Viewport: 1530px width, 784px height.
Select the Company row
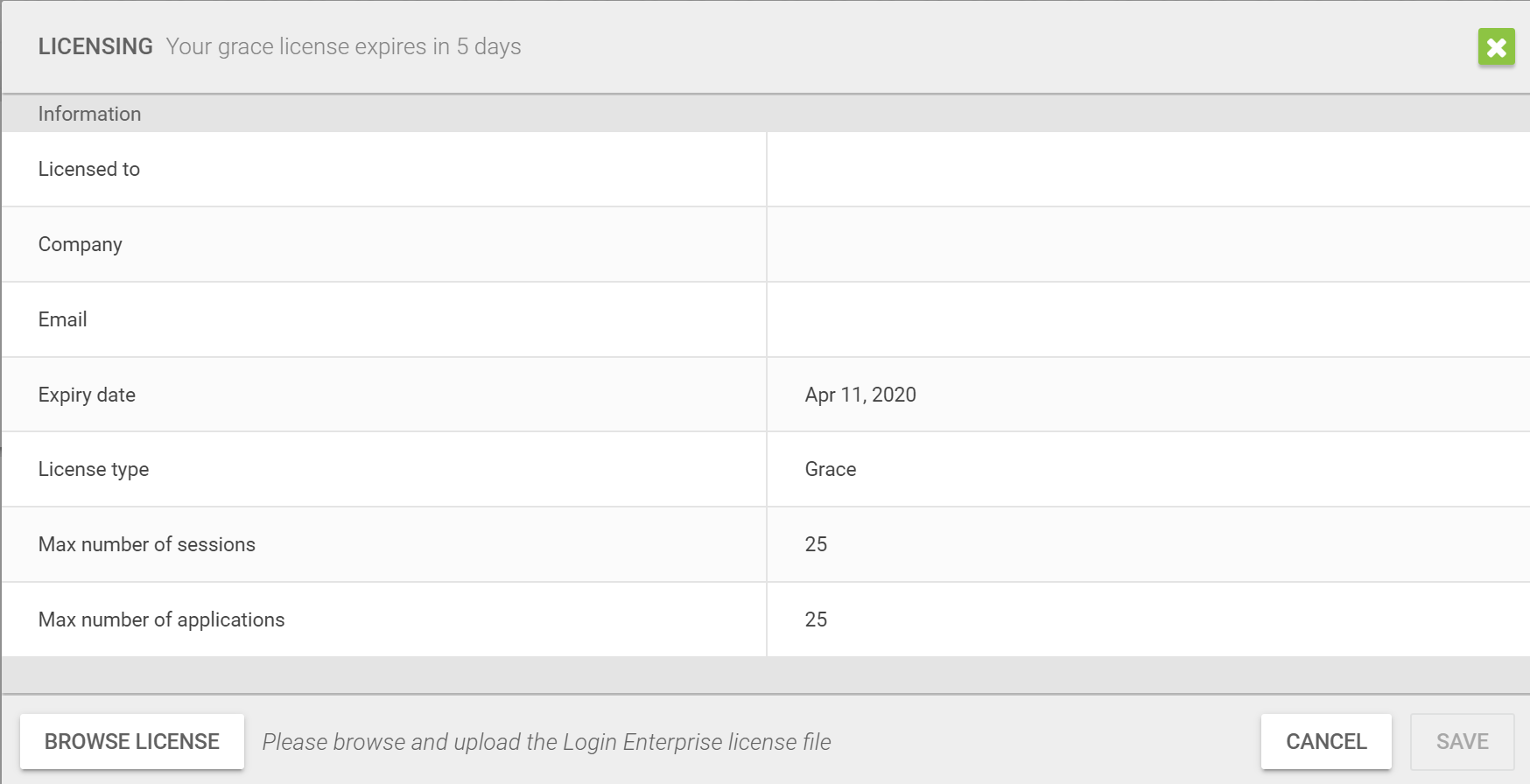pos(80,244)
